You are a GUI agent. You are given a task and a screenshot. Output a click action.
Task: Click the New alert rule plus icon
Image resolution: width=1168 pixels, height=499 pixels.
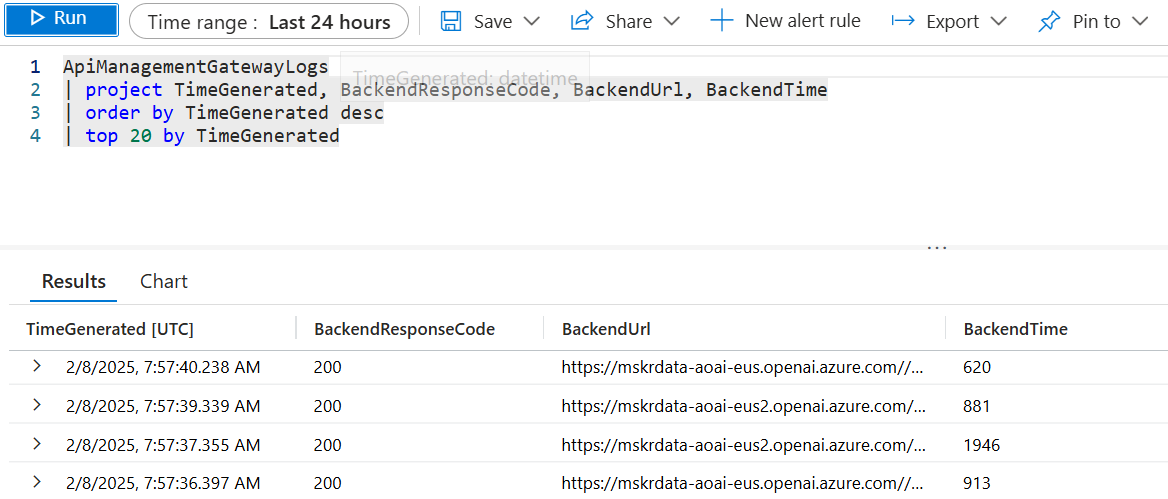point(721,21)
